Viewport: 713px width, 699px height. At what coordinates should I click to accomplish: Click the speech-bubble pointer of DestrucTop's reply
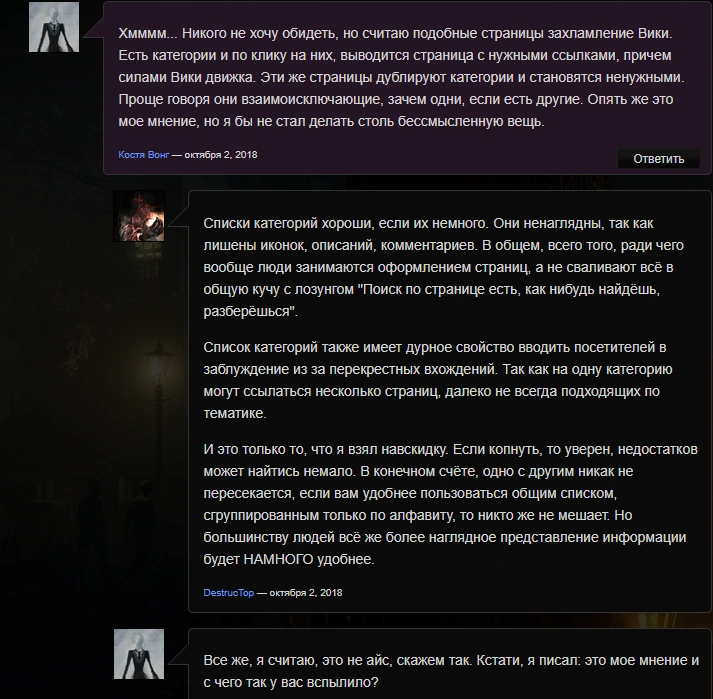click(179, 216)
